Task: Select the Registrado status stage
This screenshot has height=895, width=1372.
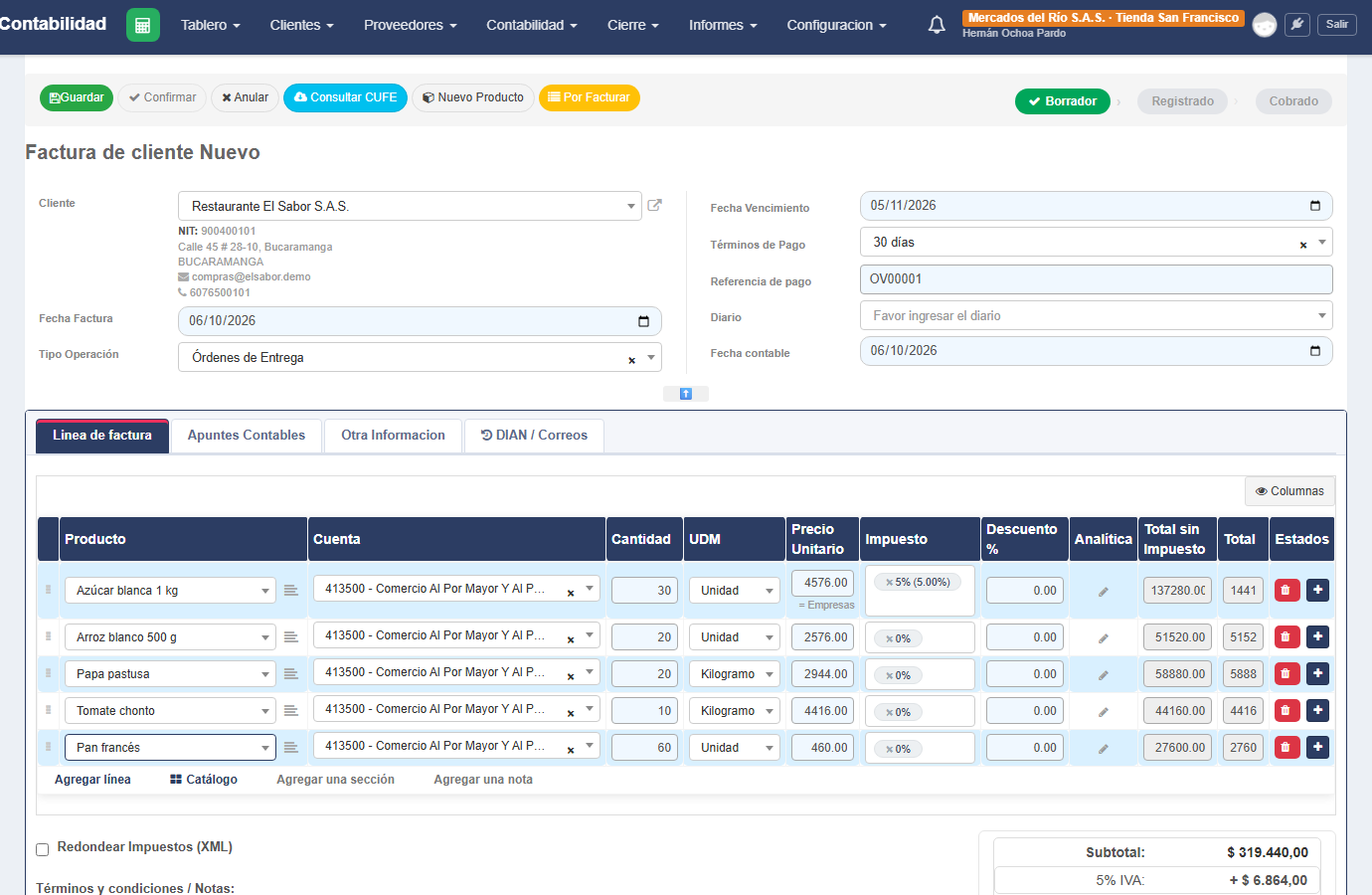Action: (x=1182, y=101)
